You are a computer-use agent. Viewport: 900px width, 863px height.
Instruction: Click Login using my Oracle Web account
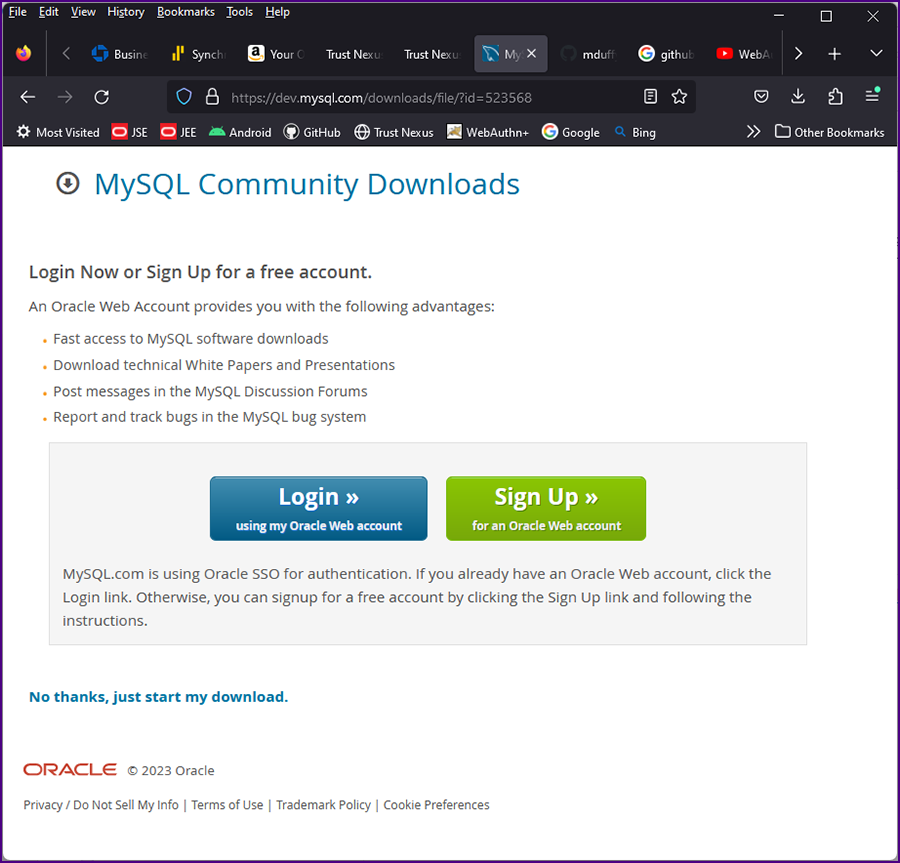(x=319, y=508)
